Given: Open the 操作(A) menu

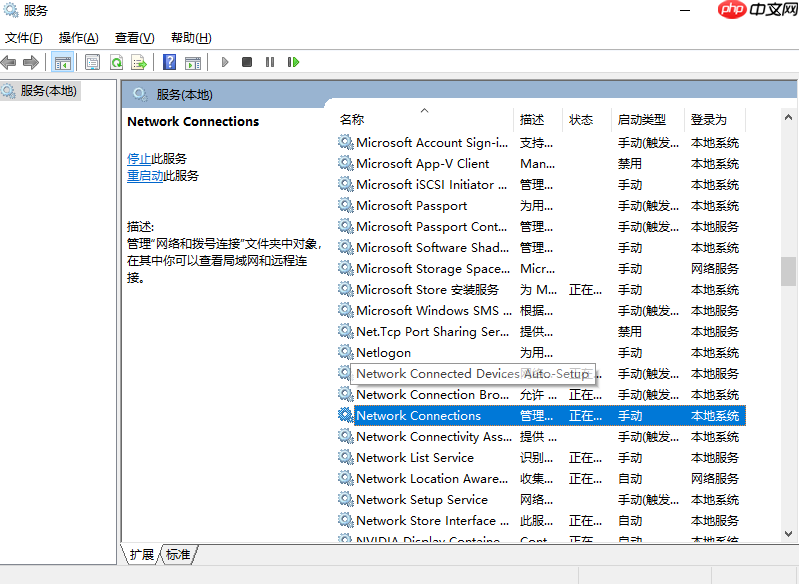Looking at the screenshot, I should [78, 38].
